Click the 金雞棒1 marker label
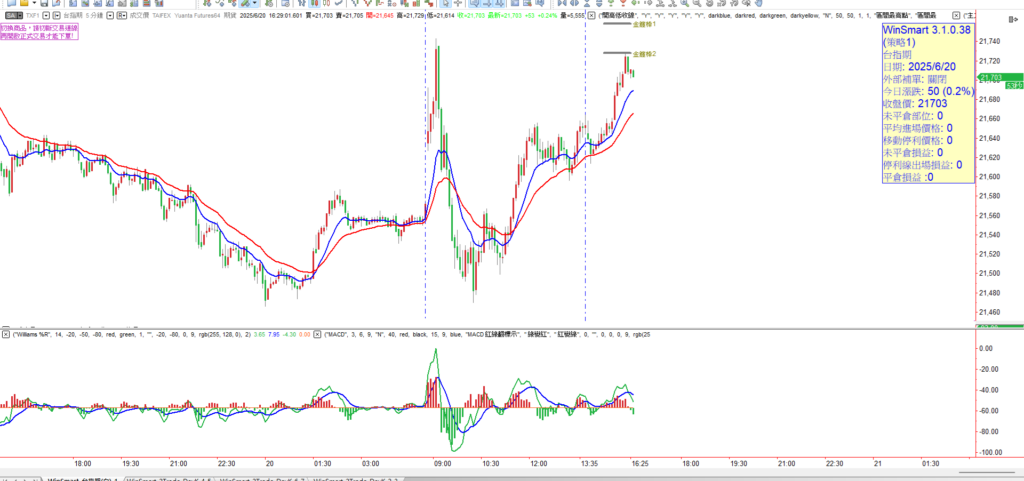This screenshot has width=1024, height=481. tap(645, 24)
